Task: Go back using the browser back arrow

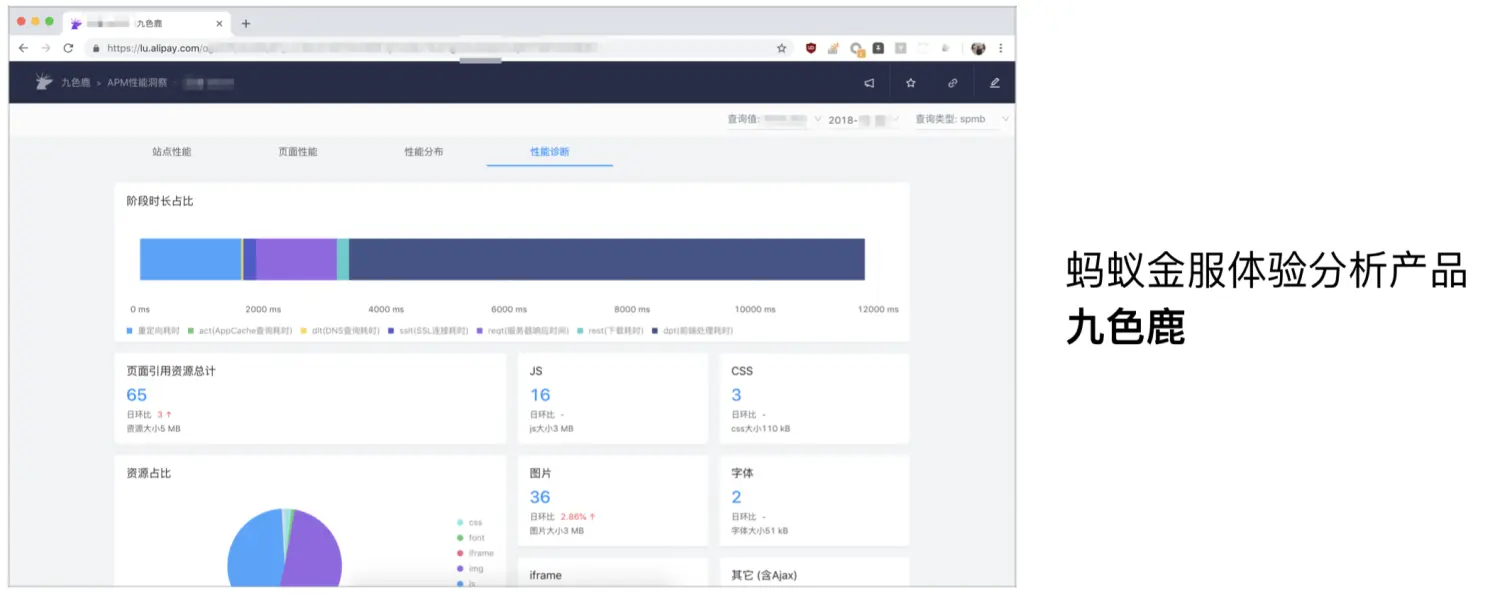Action: tap(23, 48)
